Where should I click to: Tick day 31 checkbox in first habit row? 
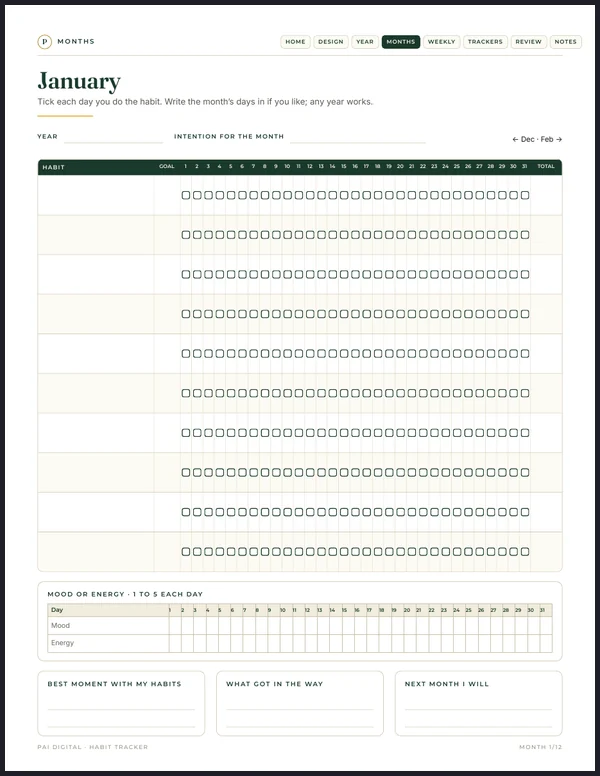pyautogui.click(x=525, y=195)
